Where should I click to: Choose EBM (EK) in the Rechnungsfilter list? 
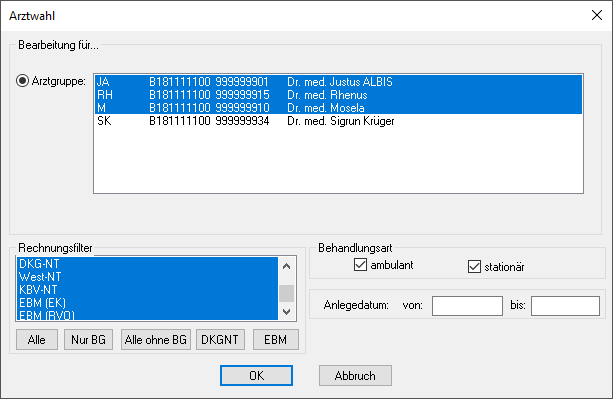click(147, 302)
